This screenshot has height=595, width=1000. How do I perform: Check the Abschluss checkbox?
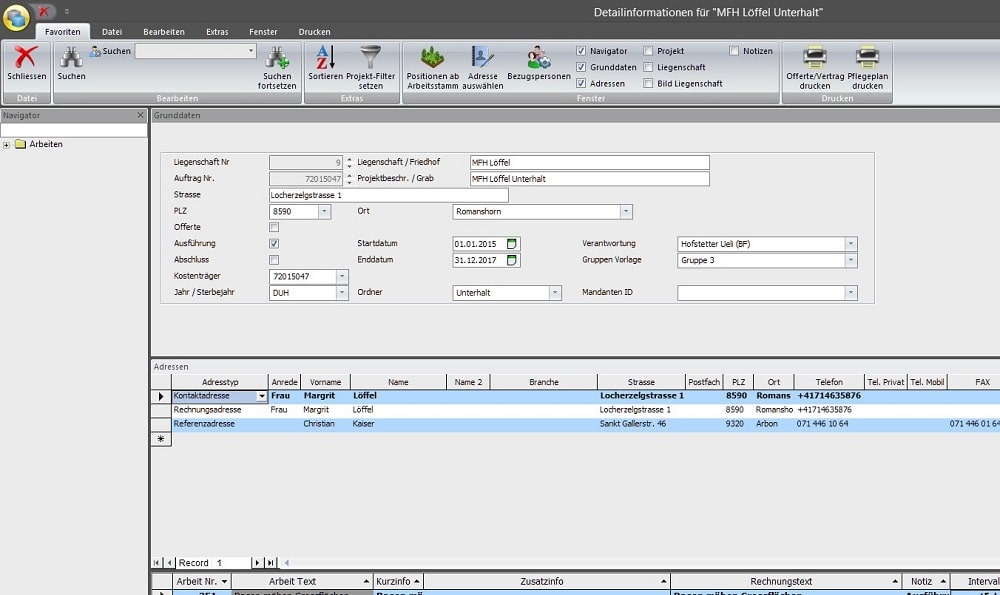tap(274, 260)
